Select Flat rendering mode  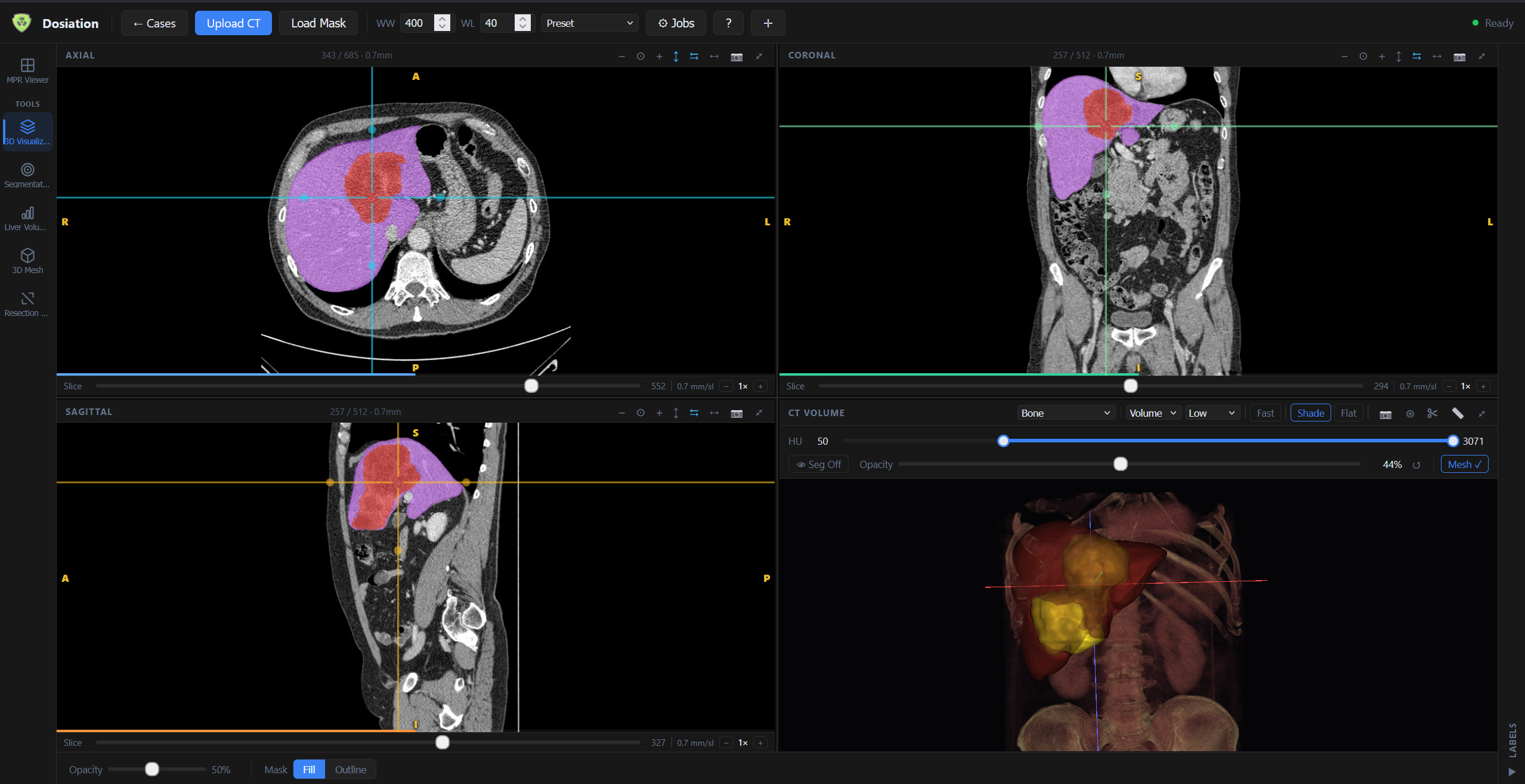pyautogui.click(x=1348, y=413)
